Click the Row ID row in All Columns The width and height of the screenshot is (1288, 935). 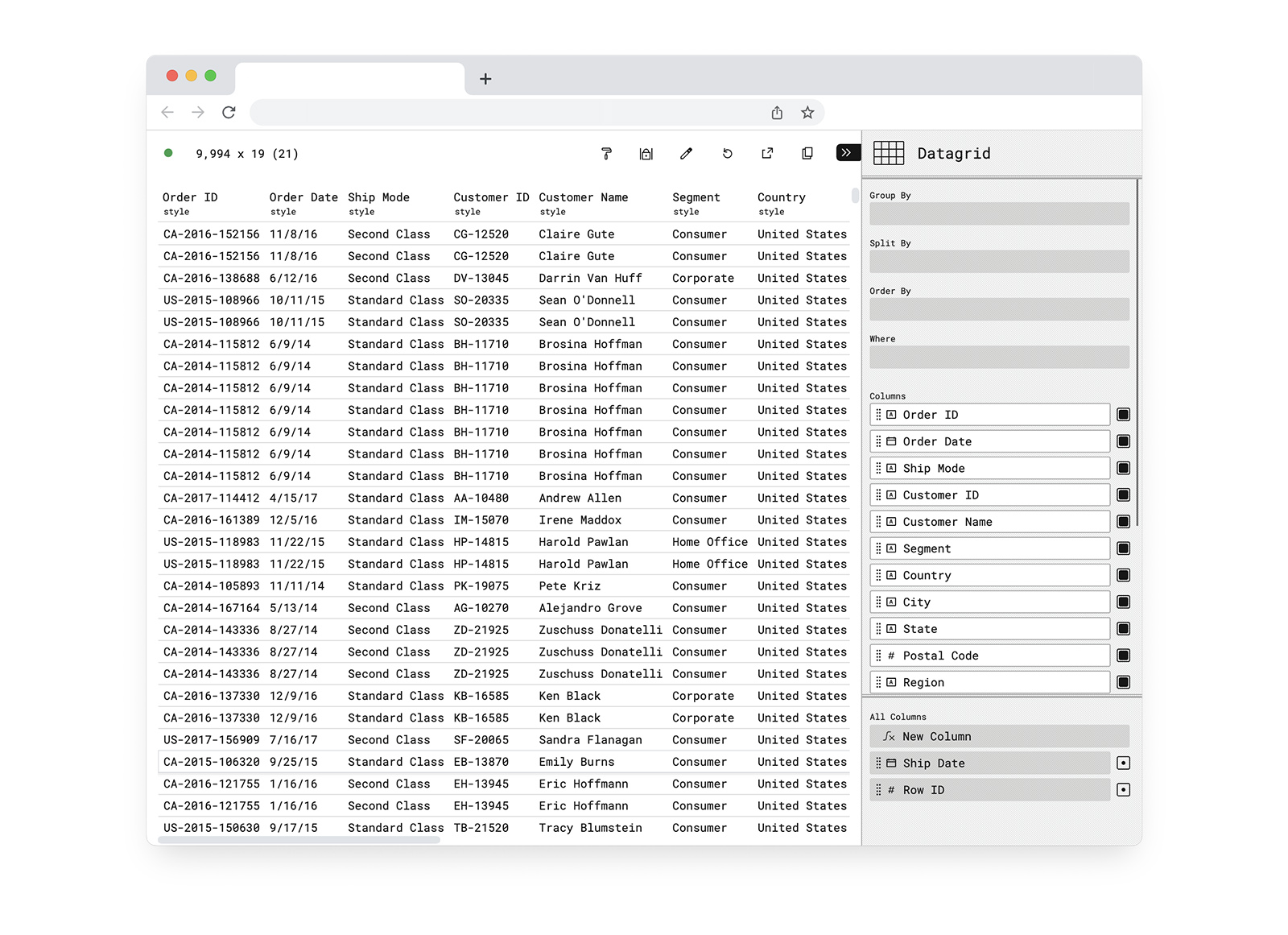[990, 790]
